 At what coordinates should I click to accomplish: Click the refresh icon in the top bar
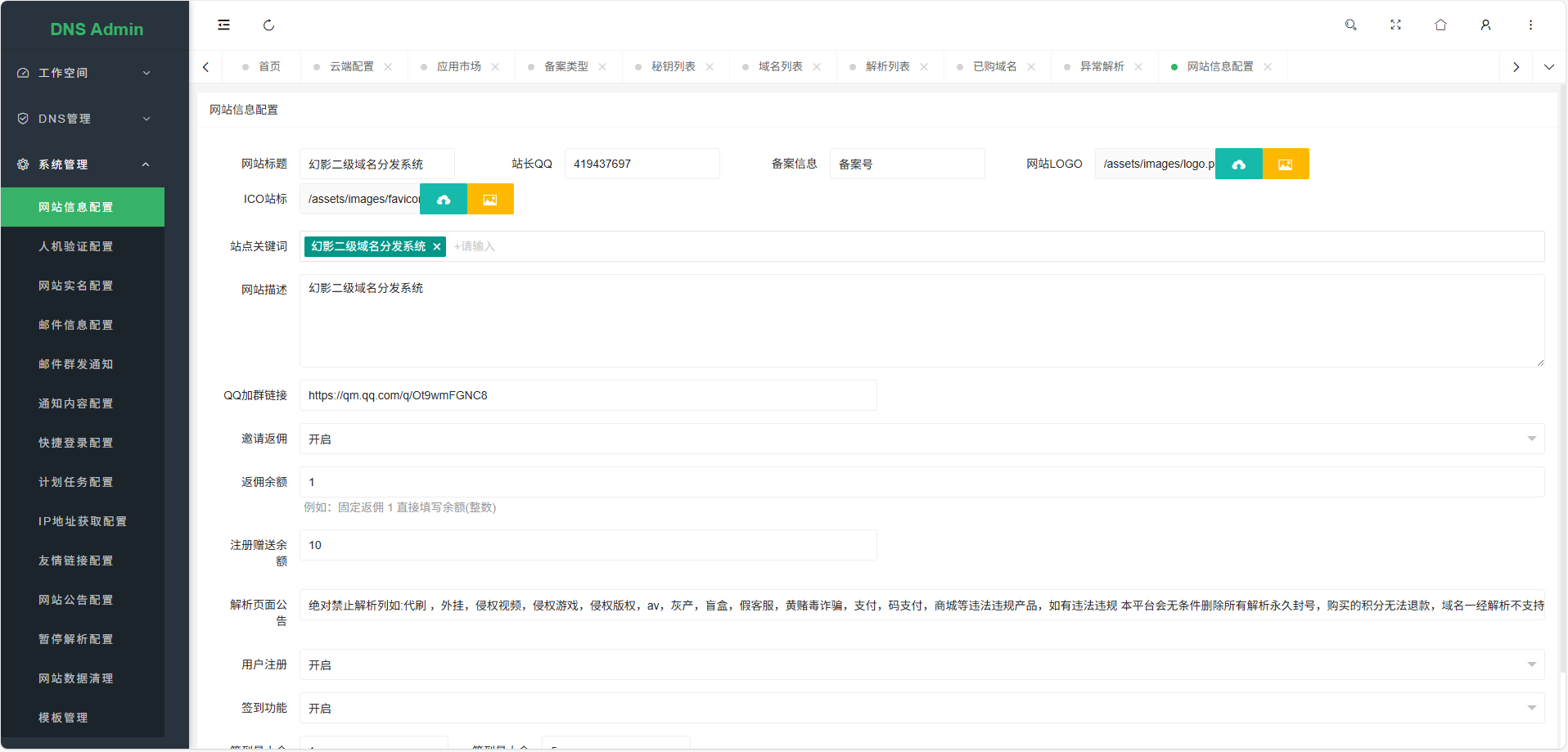click(x=268, y=25)
